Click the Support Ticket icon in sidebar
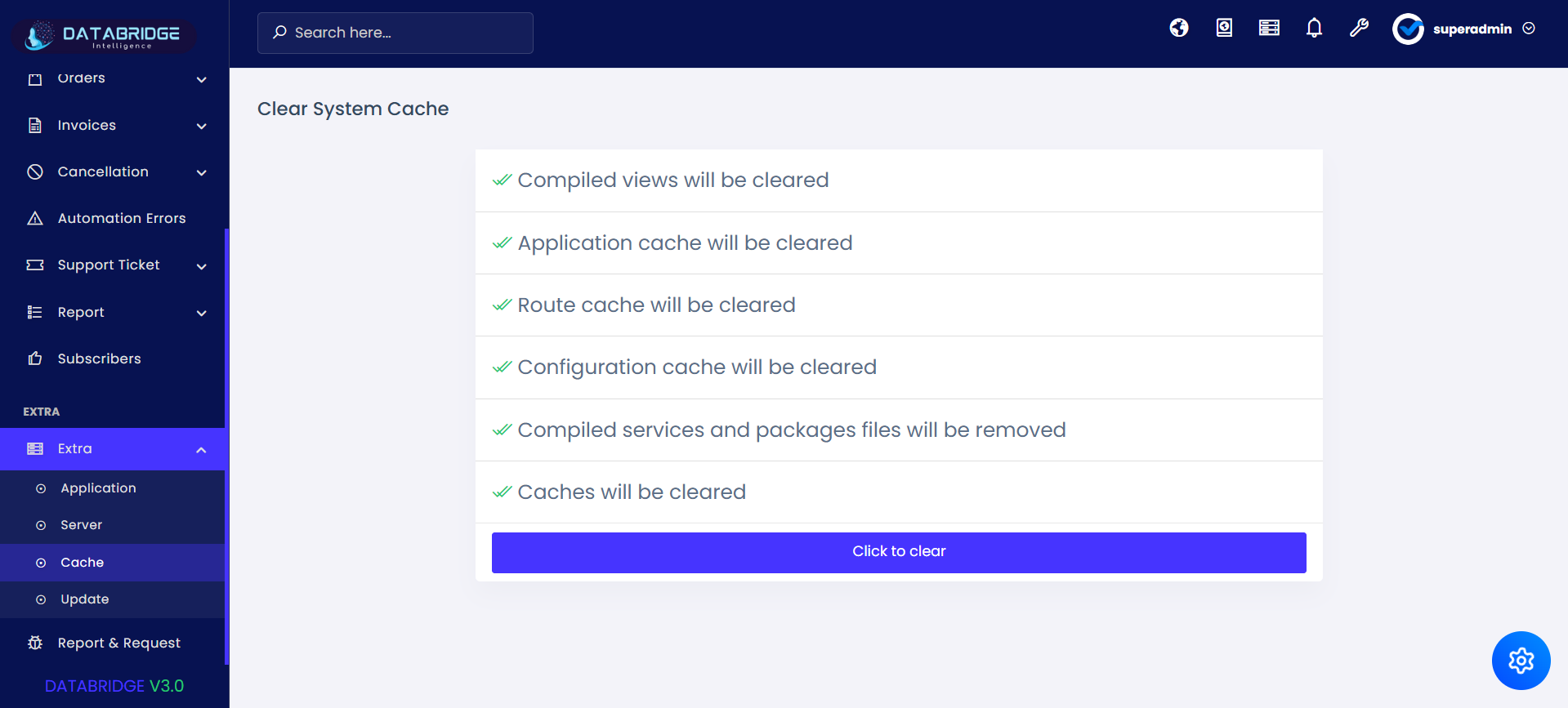 pos(35,265)
